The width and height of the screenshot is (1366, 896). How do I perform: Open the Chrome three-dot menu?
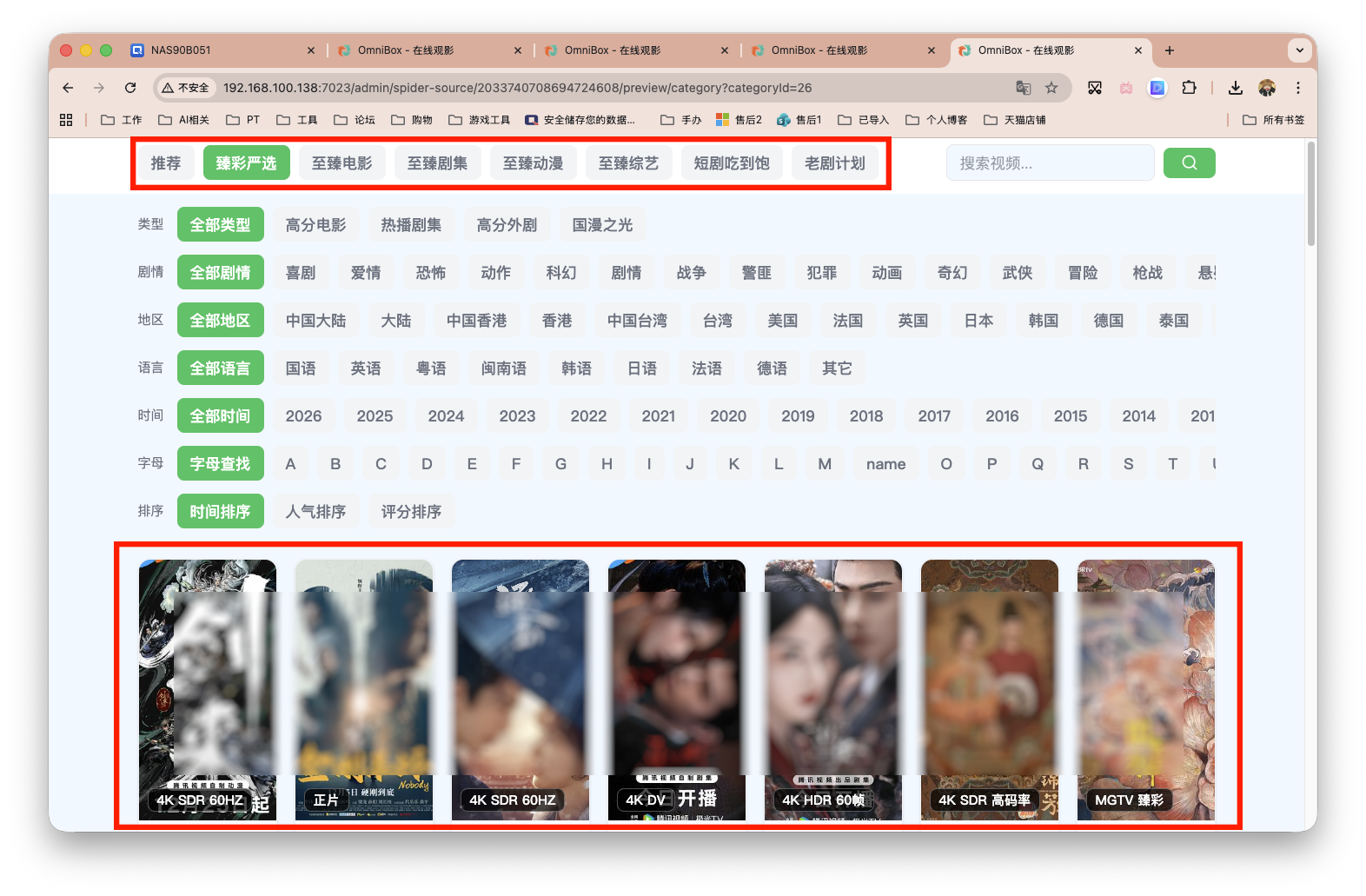[x=1298, y=88]
